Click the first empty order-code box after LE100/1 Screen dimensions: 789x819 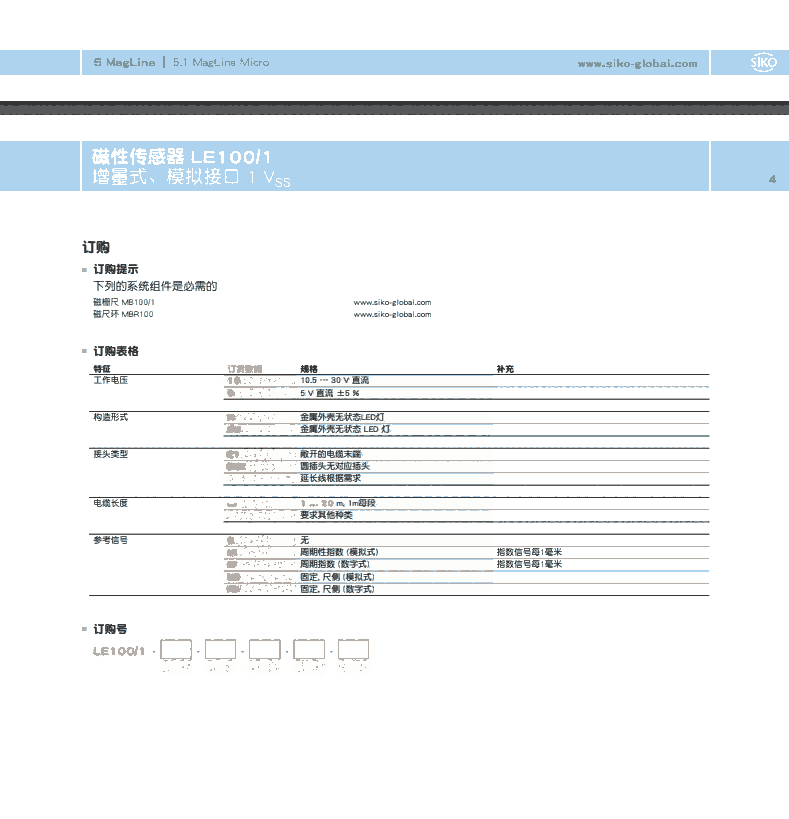pos(176,650)
